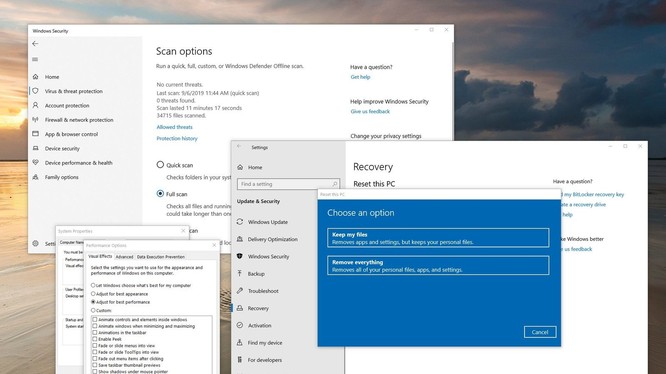
Task: Open the Data Execution Prevention tab
Action: pyautogui.click(x=161, y=257)
